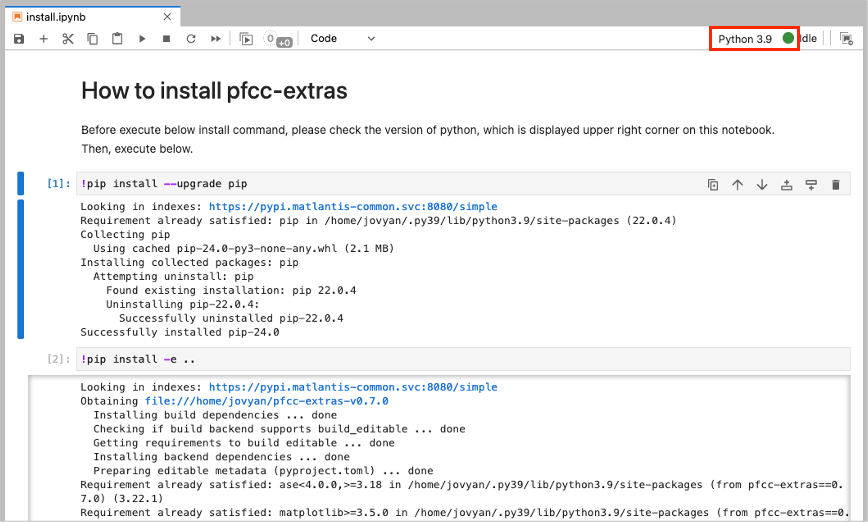Paste cell from clipboard in toolbar

click(x=117, y=39)
